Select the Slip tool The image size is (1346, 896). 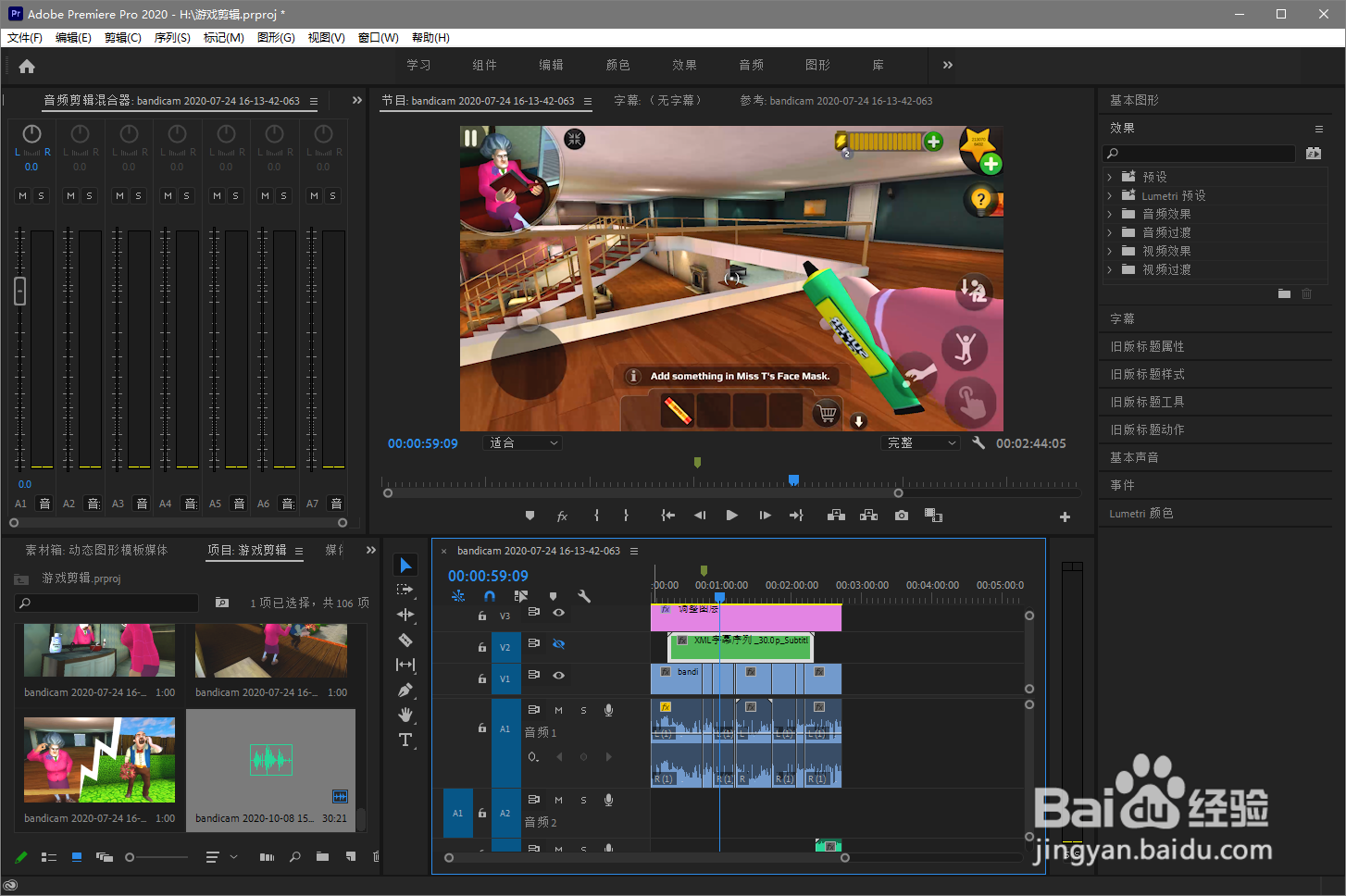[x=405, y=665]
